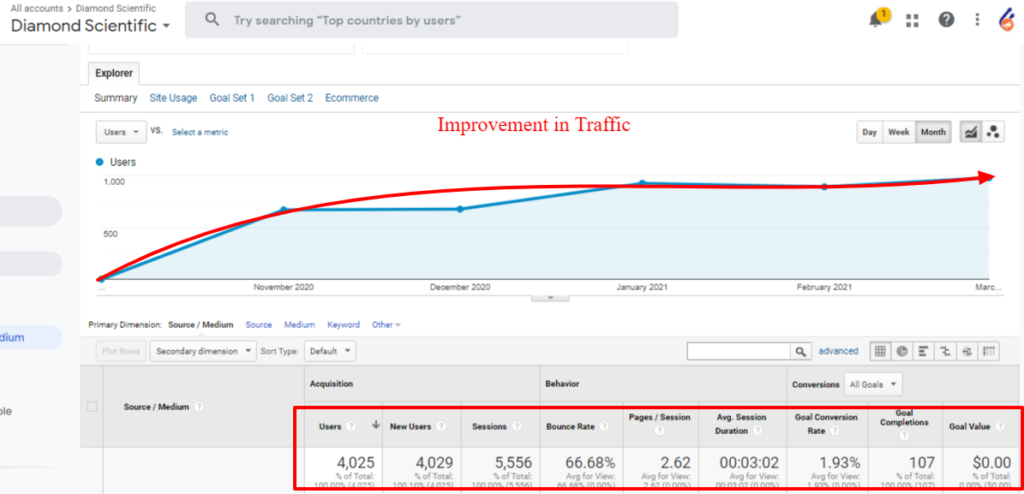This screenshot has height=494, width=1024.
Task: Click the advanced filter link
Action: coord(839,351)
